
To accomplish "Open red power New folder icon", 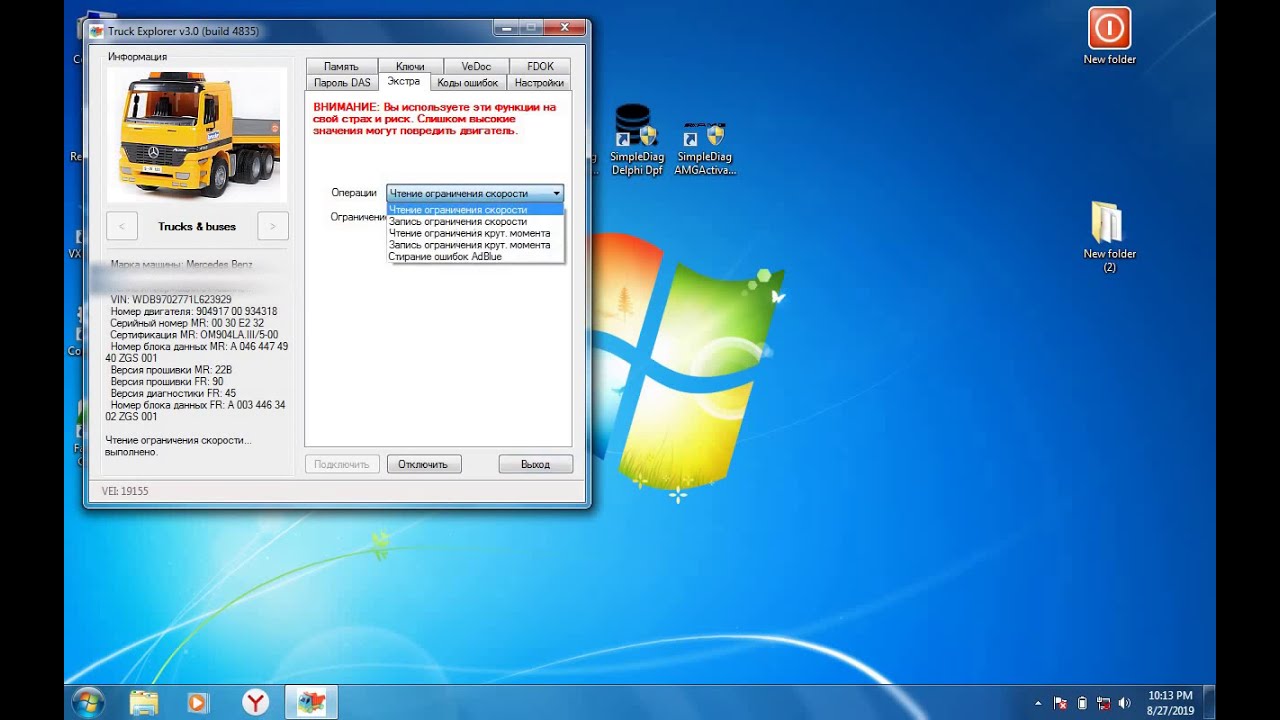I will (1109, 36).
